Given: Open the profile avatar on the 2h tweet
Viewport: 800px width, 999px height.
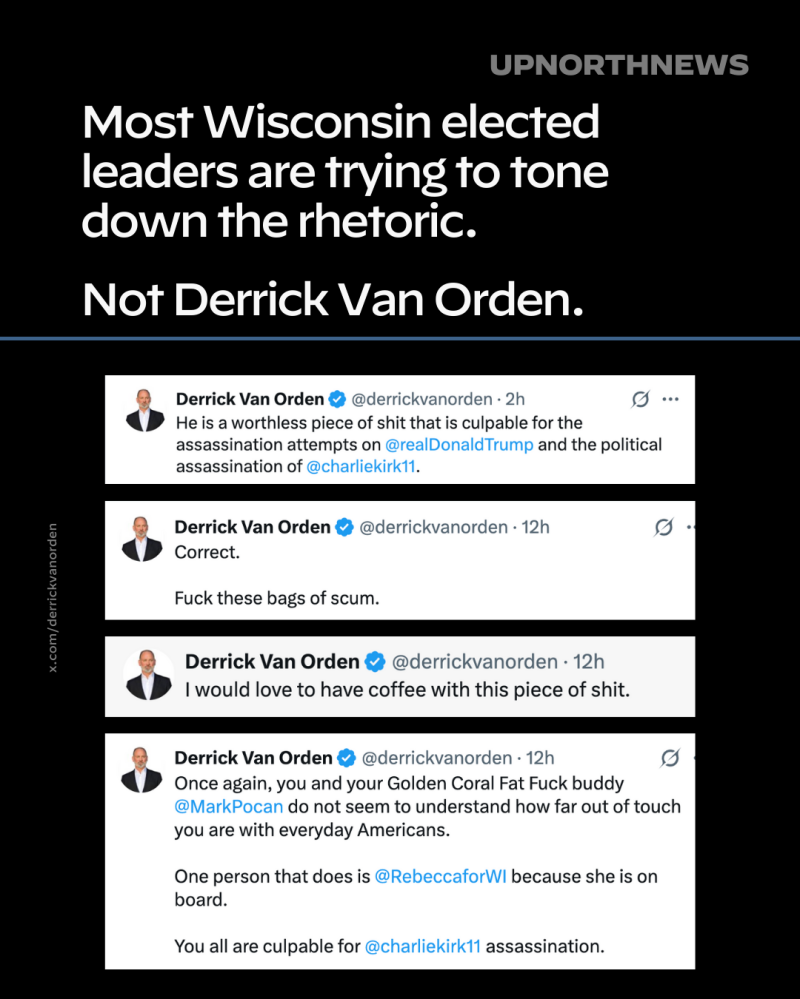Looking at the screenshot, I should point(144,410).
